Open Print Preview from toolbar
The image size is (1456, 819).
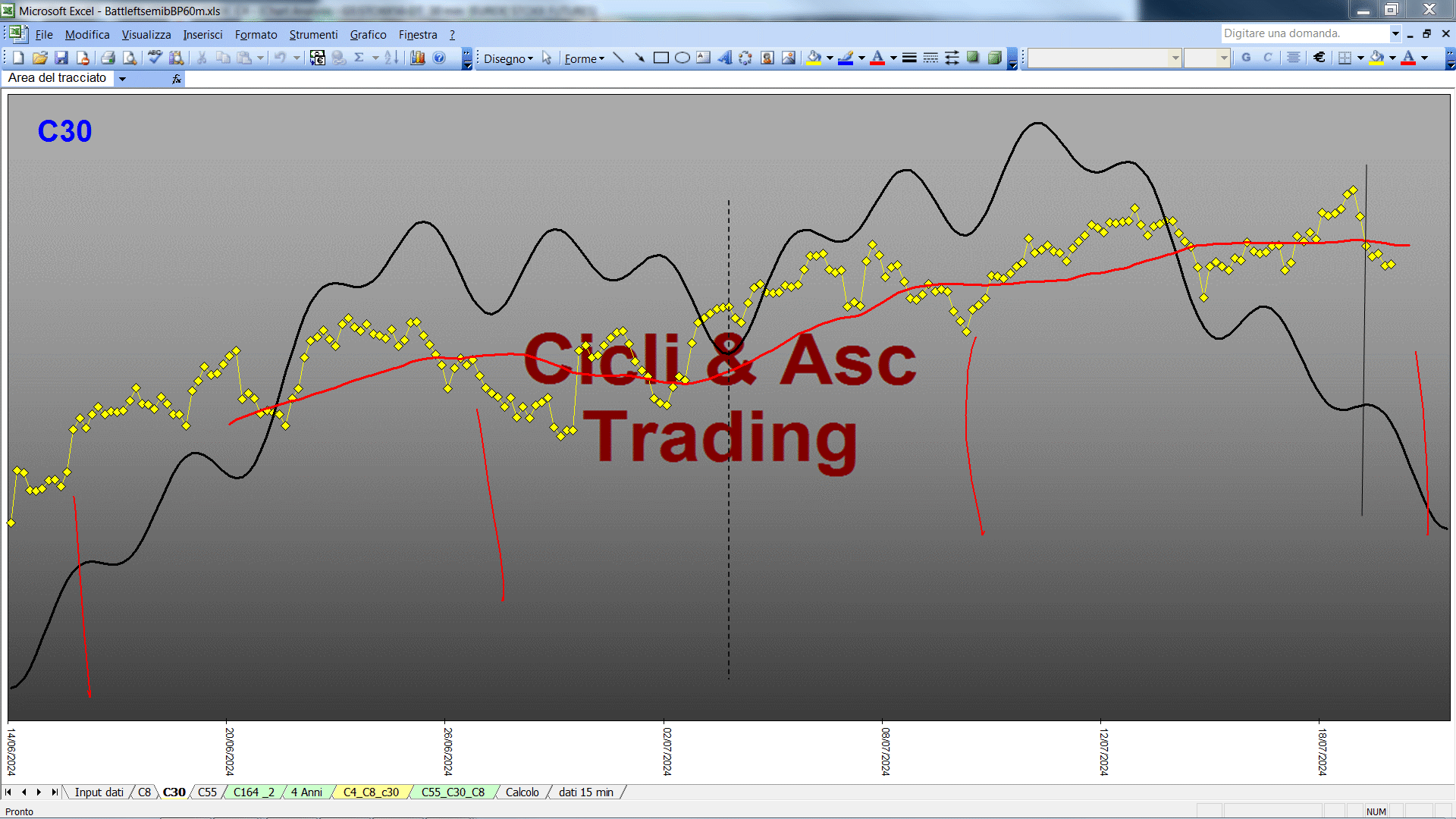130,58
